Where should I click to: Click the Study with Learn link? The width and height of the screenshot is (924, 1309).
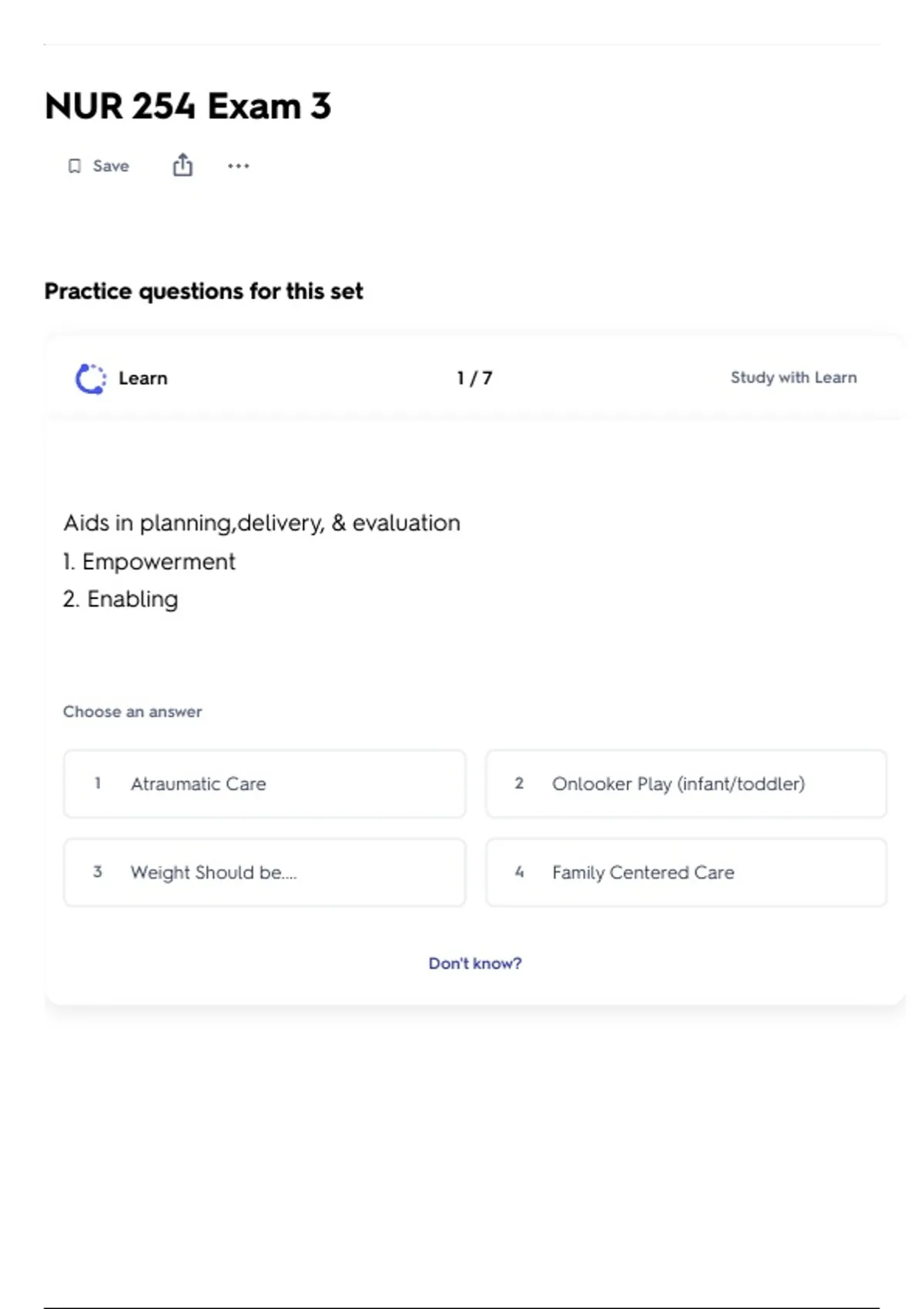tap(794, 377)
